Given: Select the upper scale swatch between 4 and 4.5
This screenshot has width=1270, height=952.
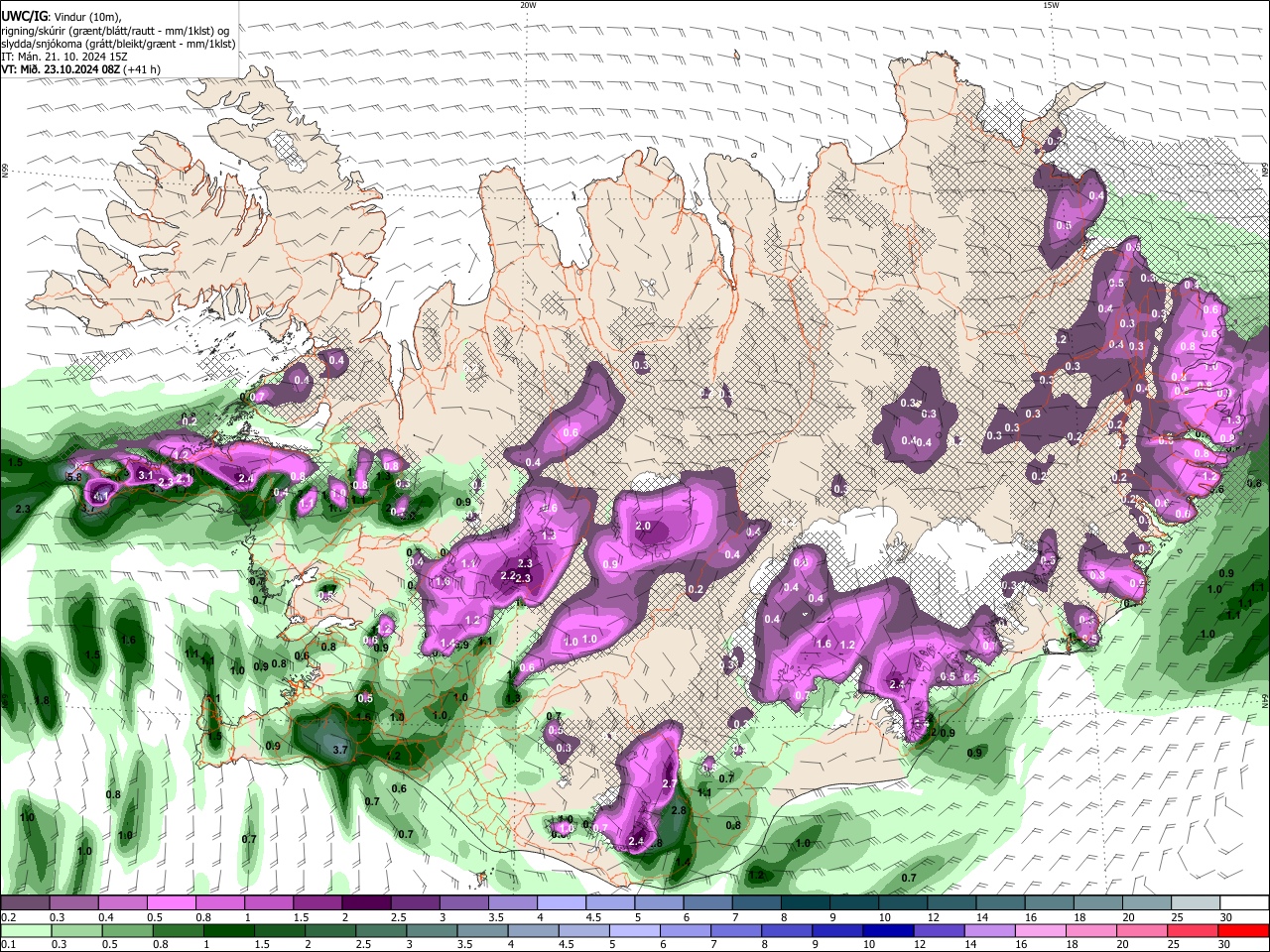Looking at the screenshot, I should tap(560, 903).
